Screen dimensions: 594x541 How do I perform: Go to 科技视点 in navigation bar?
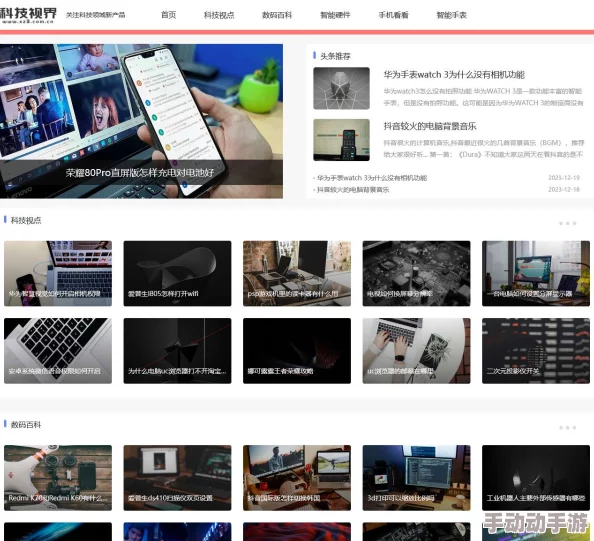(219, 15)
